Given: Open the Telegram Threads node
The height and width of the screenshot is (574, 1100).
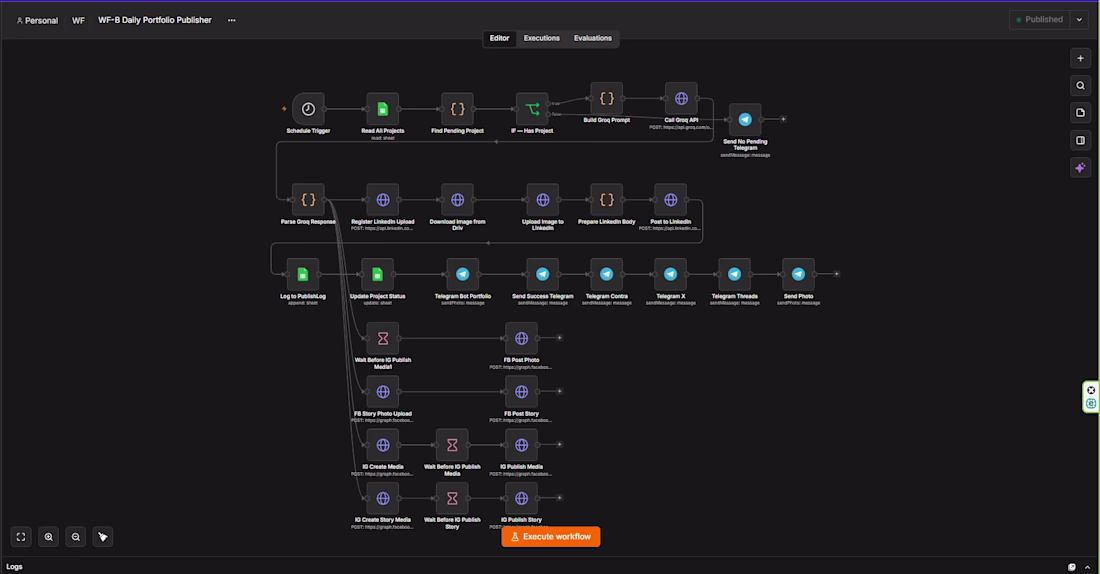Looking at the screenshot, I should tap(735, 274).
